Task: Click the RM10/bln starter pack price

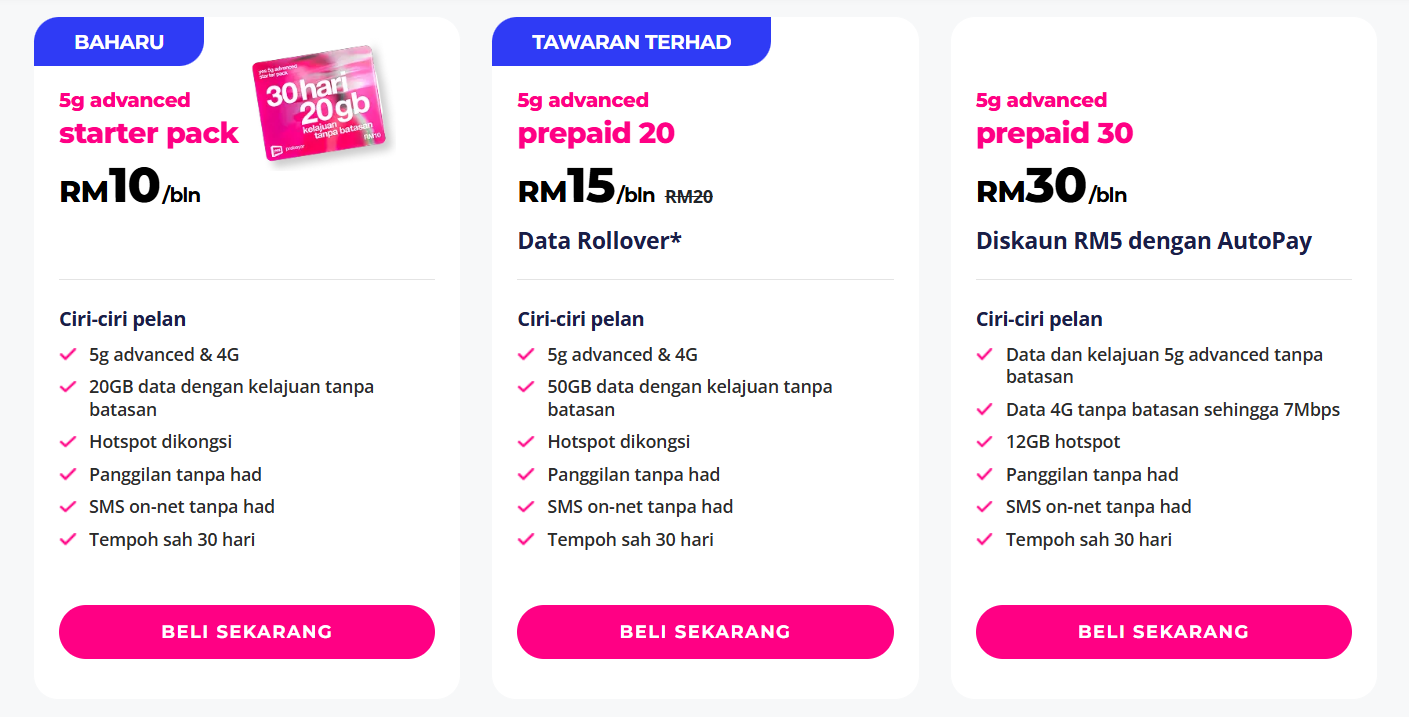Action: coord(130,189)
